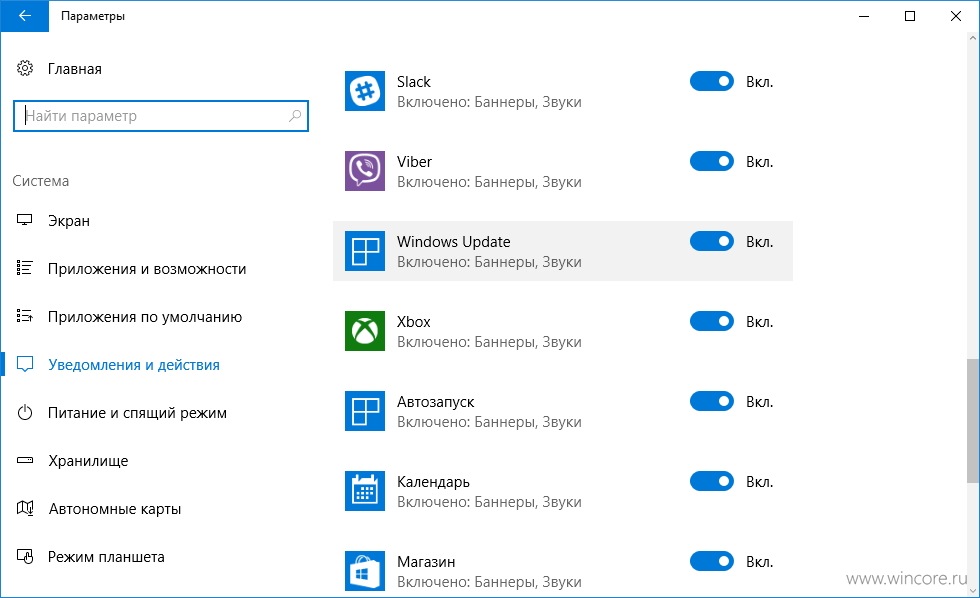The width and height of the screenshot is (980, 598).
Task: Disable Slack notifications toggle
Action: [x=711, y=81]
